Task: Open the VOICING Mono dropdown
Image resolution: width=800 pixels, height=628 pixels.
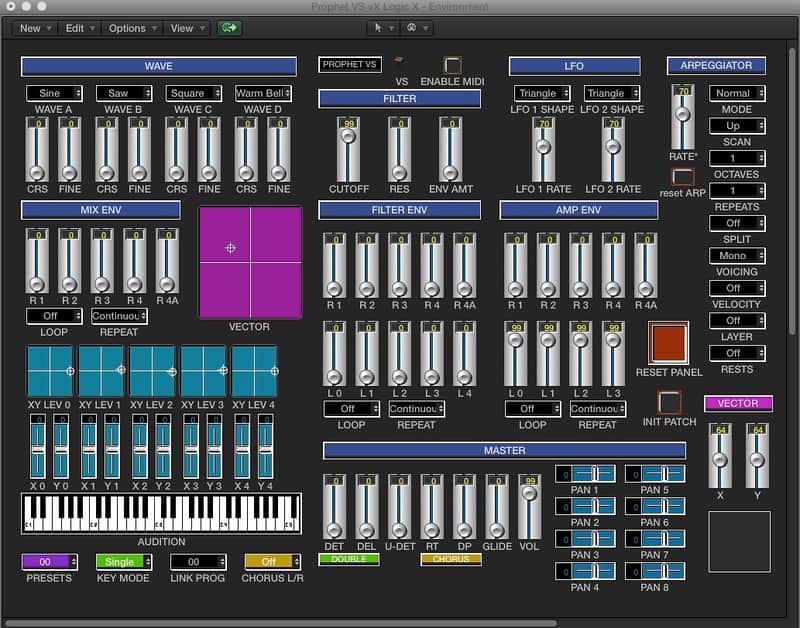Action: [x=737, y=256]
